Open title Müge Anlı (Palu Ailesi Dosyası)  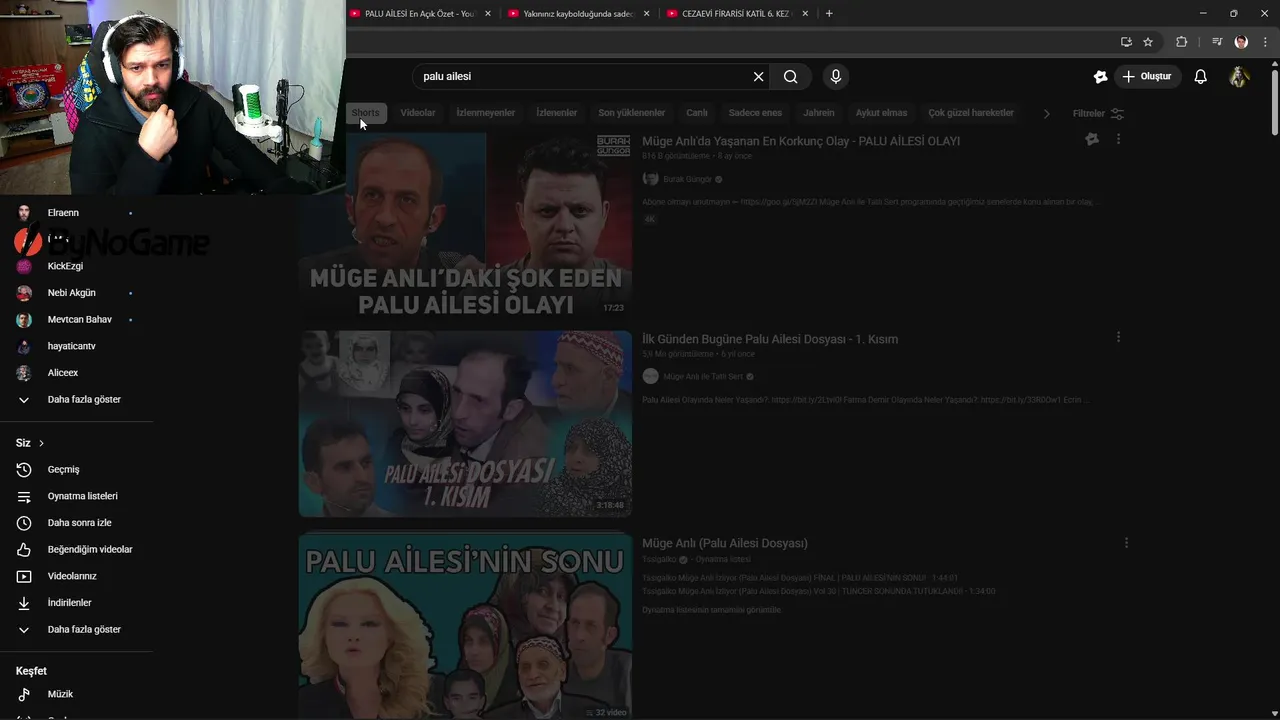point(725,543)
